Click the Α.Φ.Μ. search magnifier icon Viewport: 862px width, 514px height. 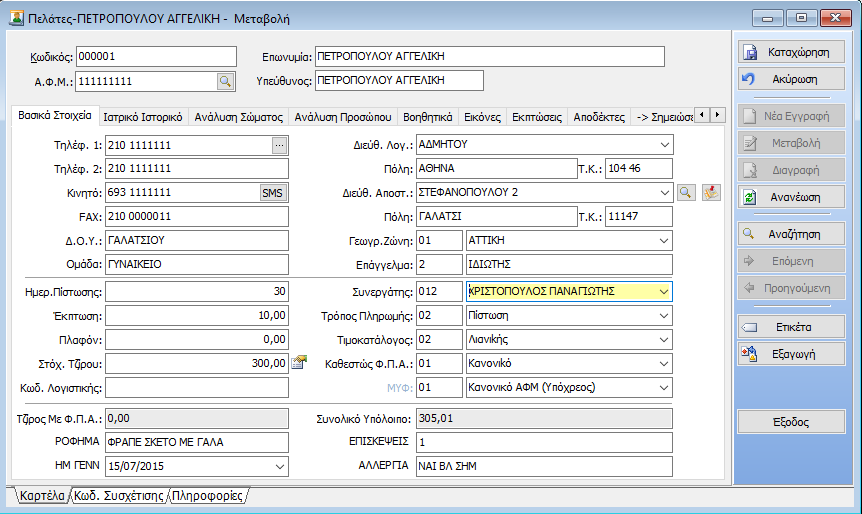tap(225, 82)
